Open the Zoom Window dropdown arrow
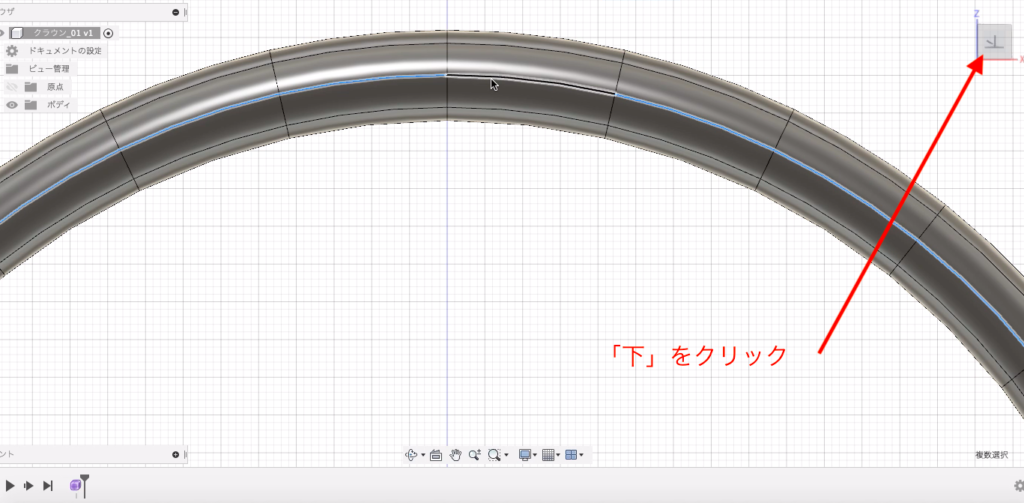The image size is (1024, 503). pyautogui.click(x=506, y=456)
